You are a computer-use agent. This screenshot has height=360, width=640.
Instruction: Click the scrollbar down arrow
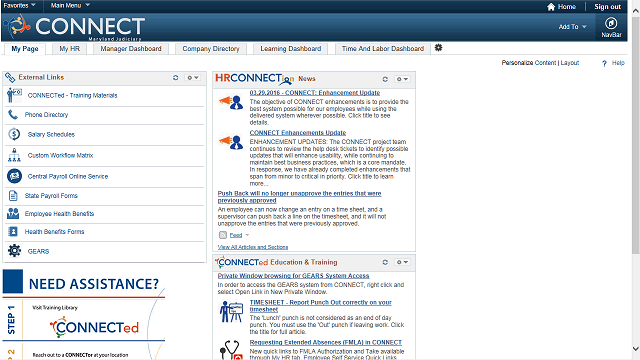[x=636, y=349]
